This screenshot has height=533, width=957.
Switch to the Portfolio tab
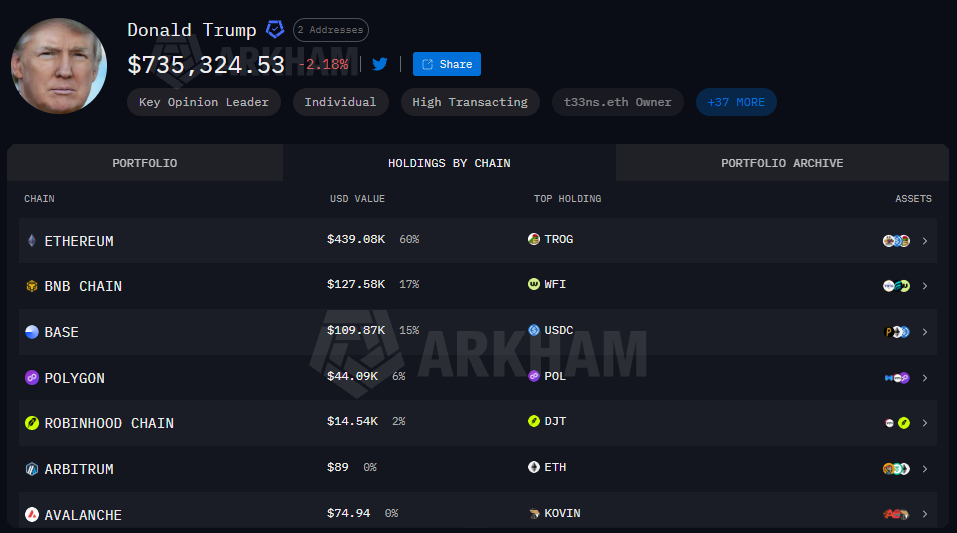coord(145,162)
